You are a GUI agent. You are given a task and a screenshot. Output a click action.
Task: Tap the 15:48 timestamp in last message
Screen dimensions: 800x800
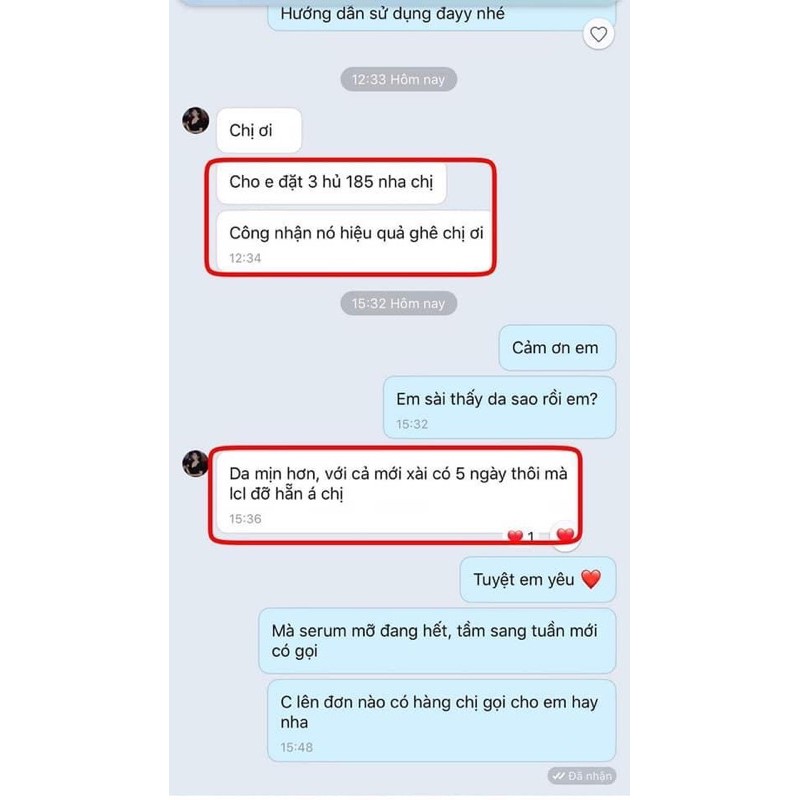coord(296,747)
